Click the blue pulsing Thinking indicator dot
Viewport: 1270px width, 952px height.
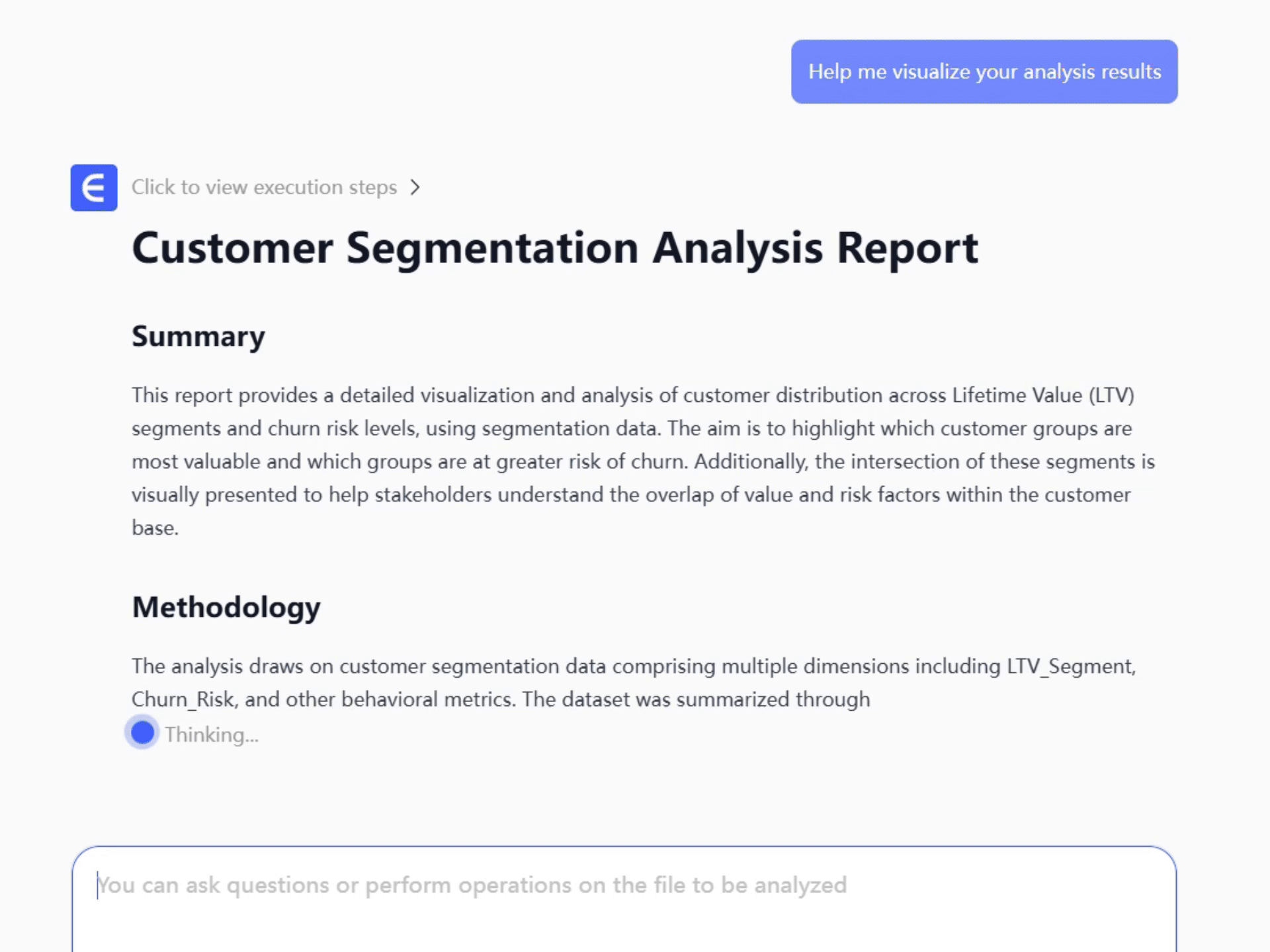(x=142, y=733)
